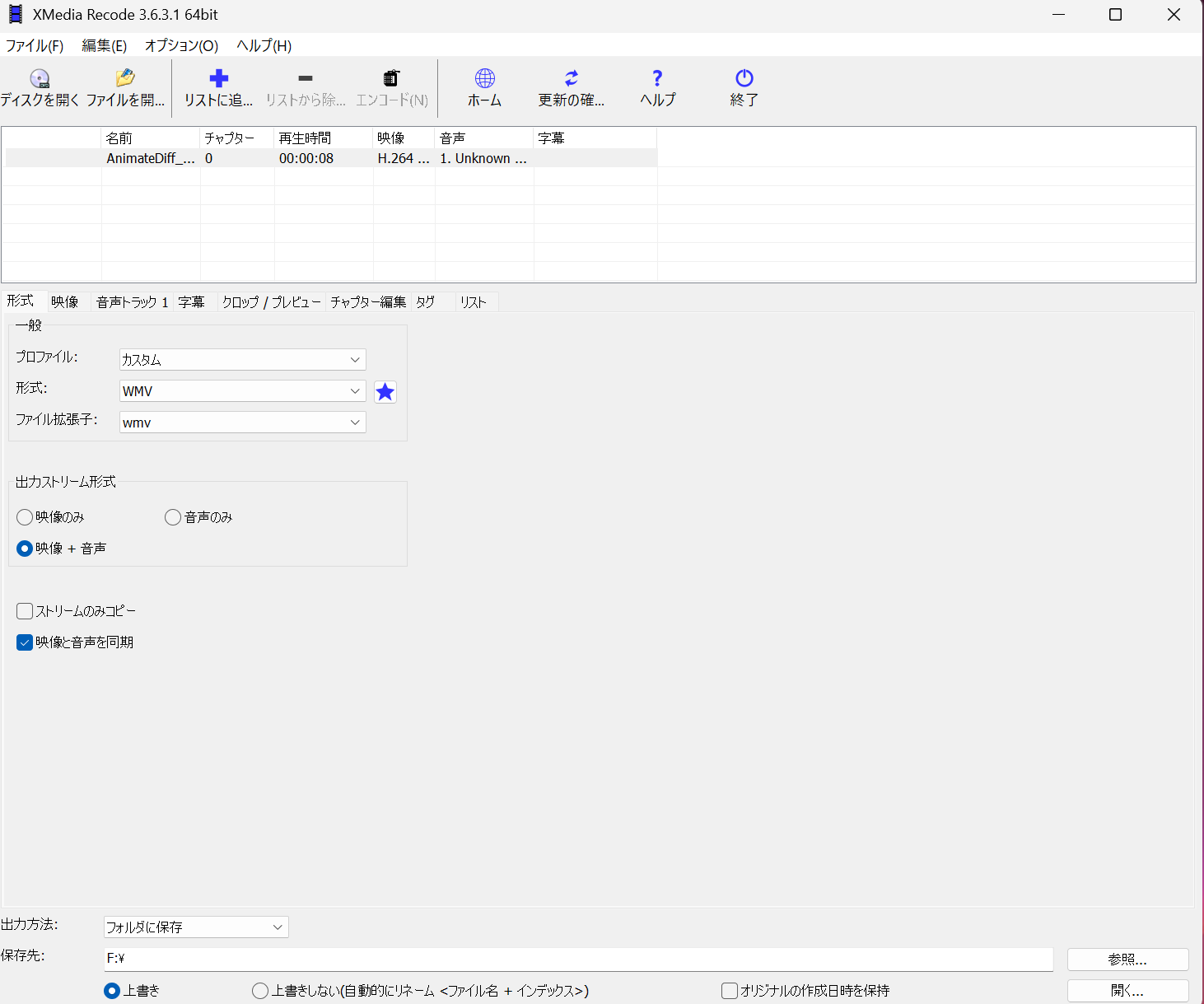Click the 参照... browse button
The image size is (1204, 1004).
point(1127,960)
